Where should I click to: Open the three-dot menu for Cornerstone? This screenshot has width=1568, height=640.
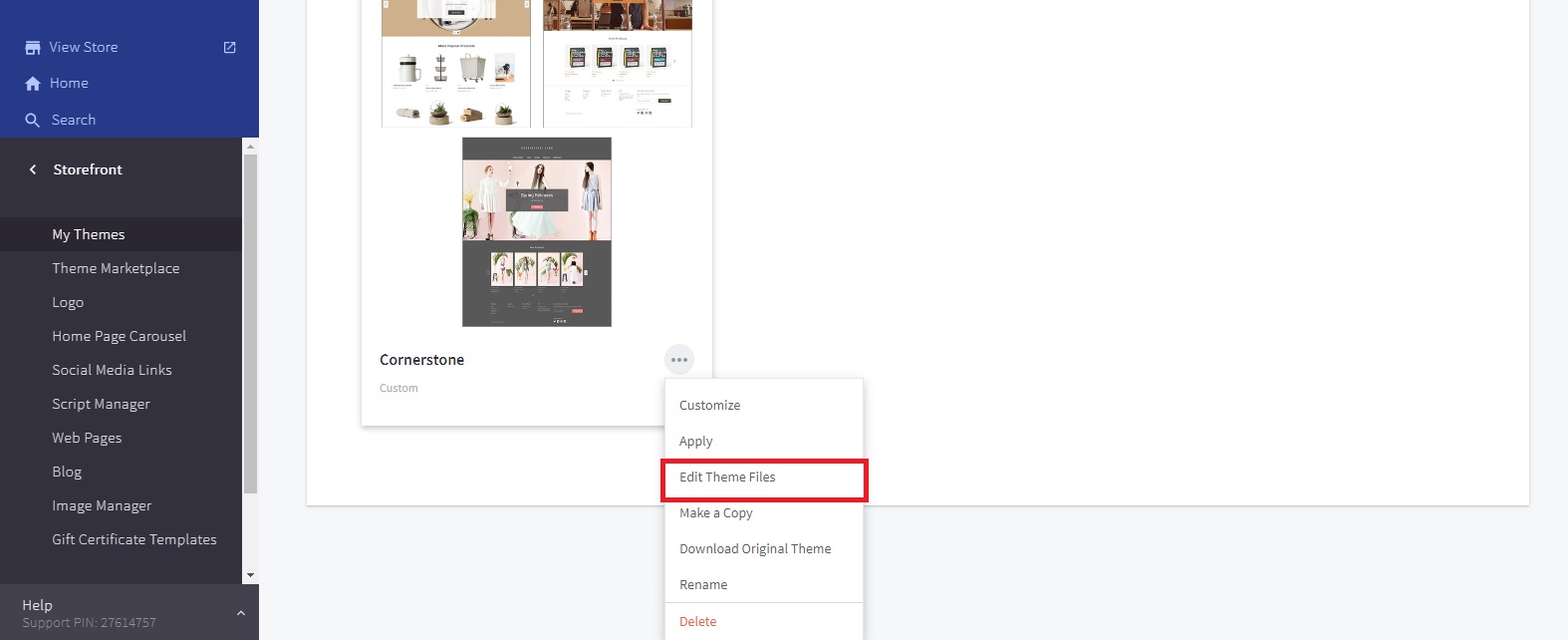pos(678,360)
